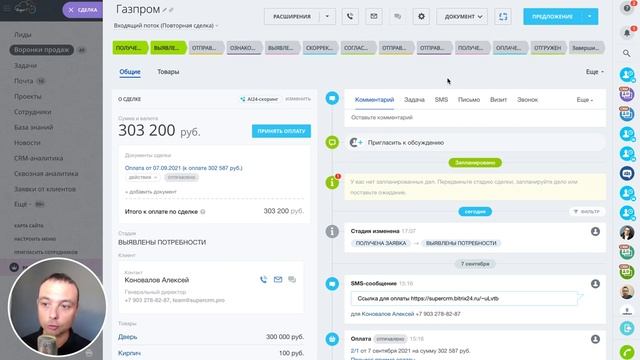The width and height of the screenshot is (640, 360).
Task: Switch to the SMS tab
Action: (441, 100)
